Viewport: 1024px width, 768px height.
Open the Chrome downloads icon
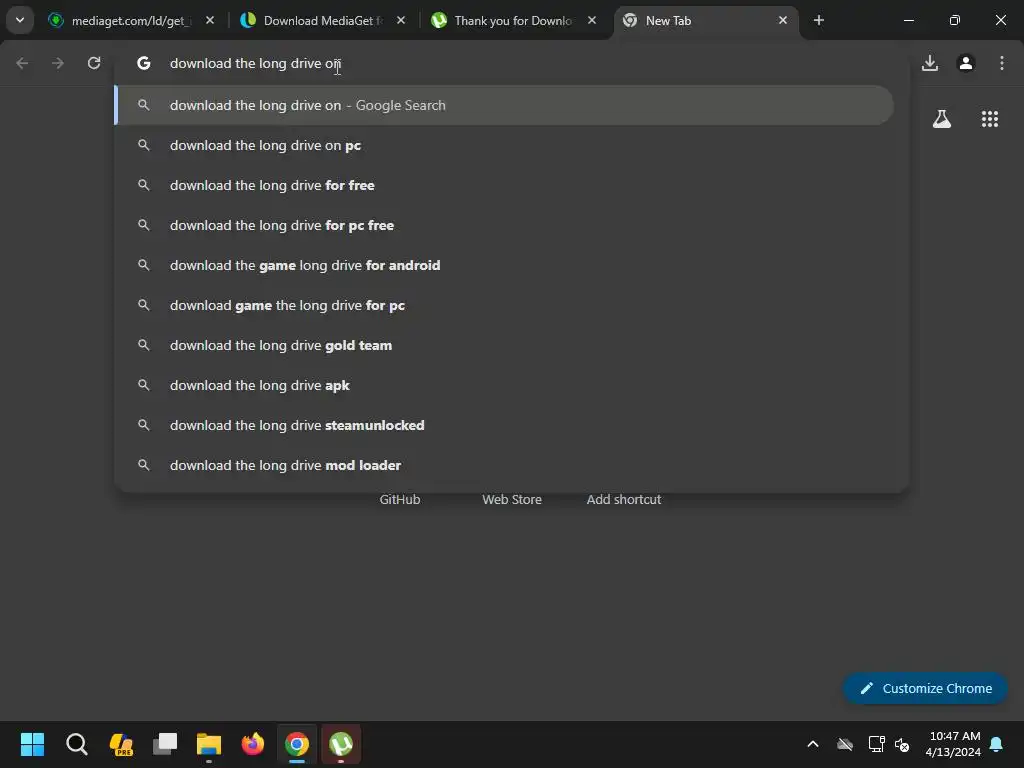[x=930, y=63]
